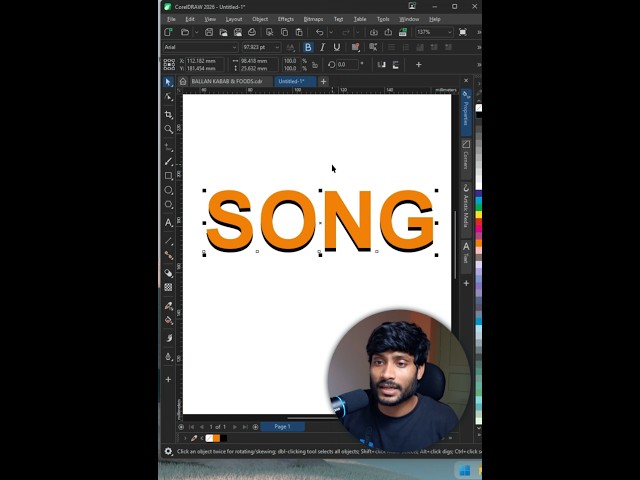Expand the hidden property bar items chevron
640x480 pixels.
click(x=479, y=64)
